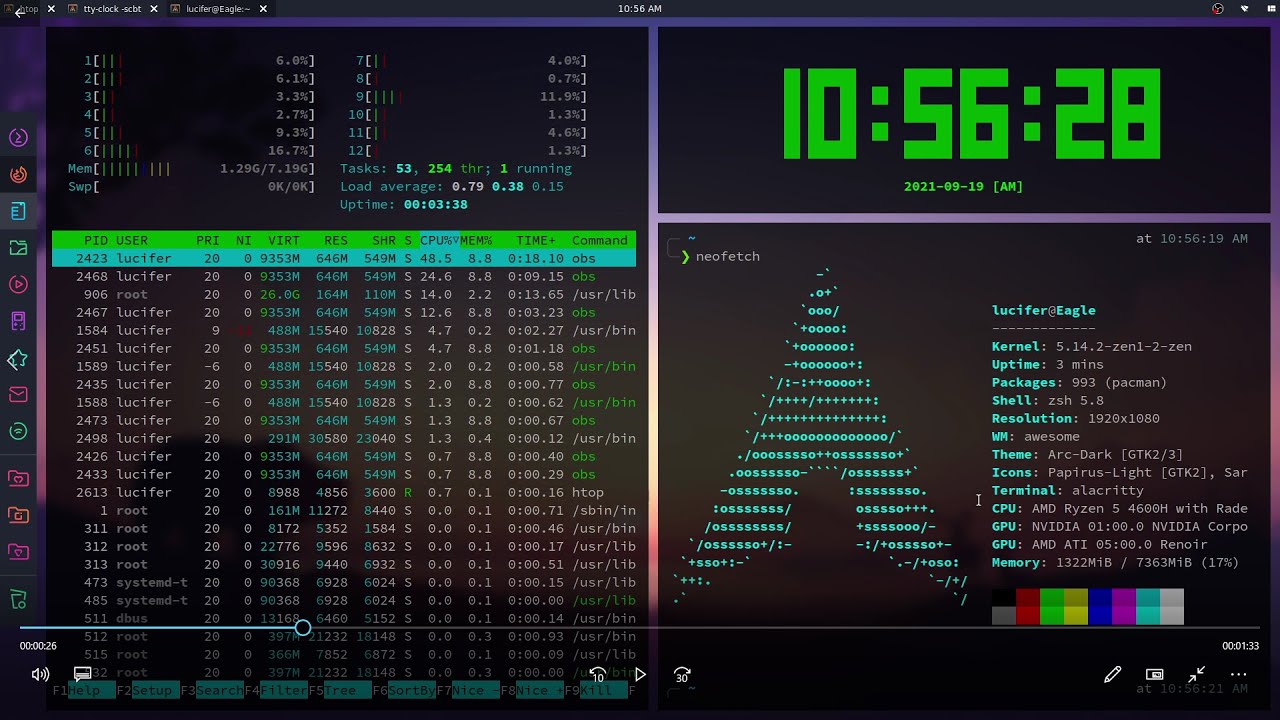
Task: Open the mail client dock icon
Action: (18, 395)
